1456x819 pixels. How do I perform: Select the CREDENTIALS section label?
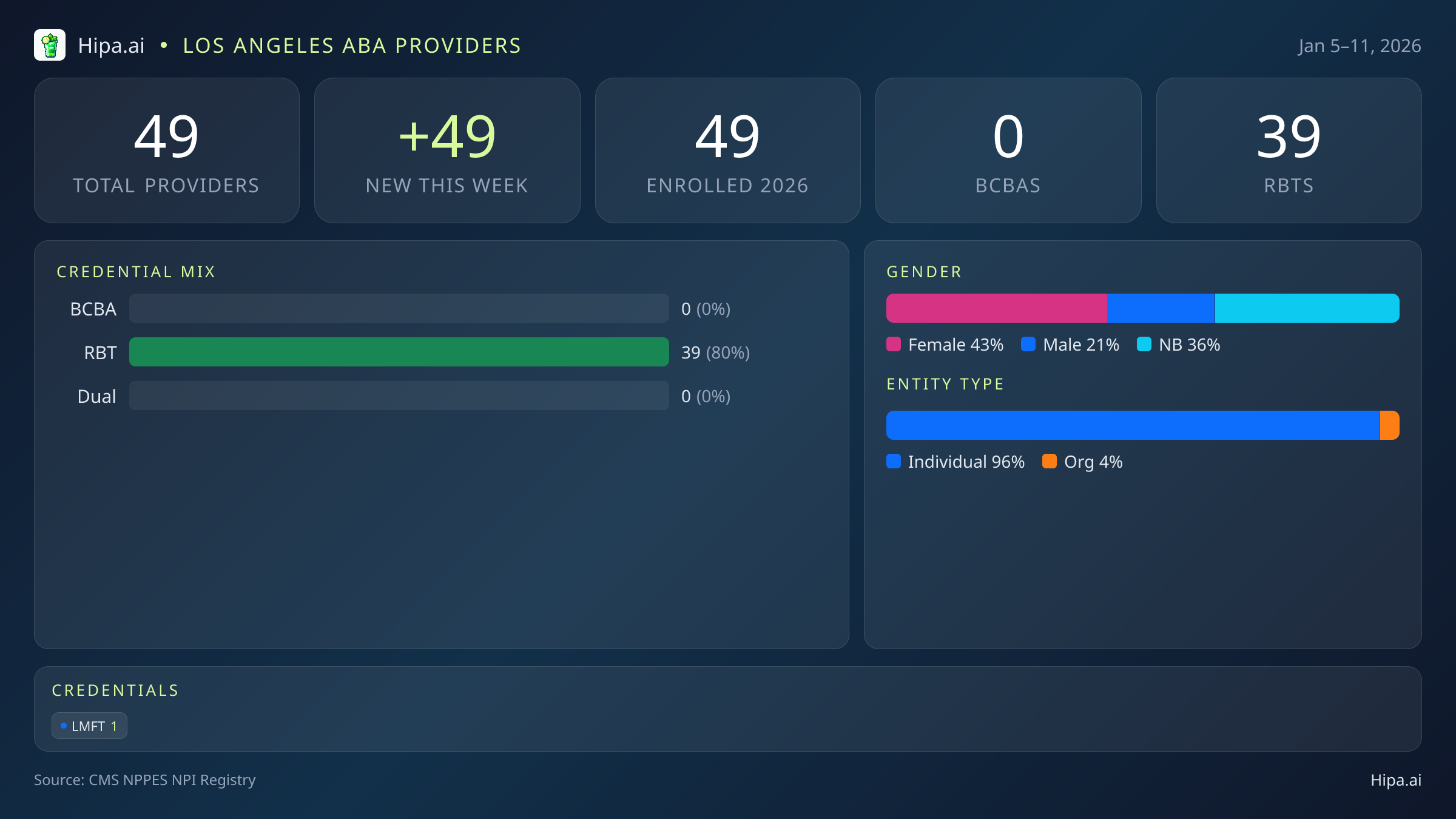(115, 690)
